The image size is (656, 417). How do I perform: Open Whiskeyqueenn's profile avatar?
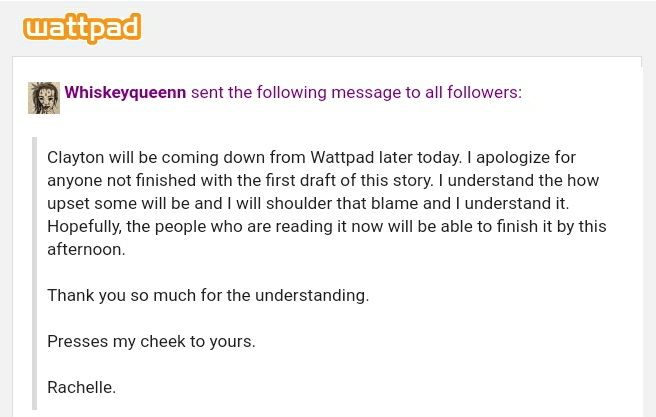point(44,98)
